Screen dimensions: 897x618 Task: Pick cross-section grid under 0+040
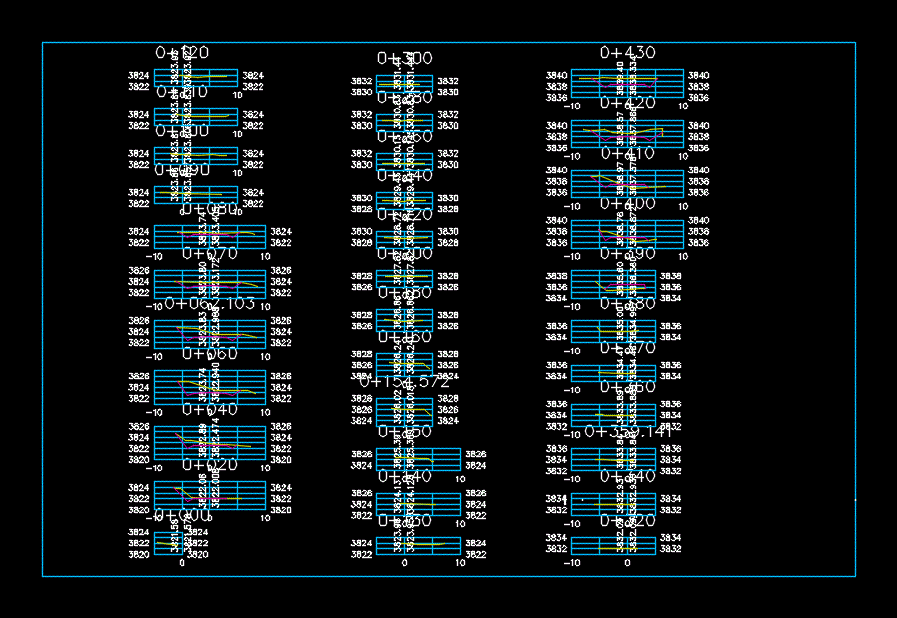click(210, 443)
